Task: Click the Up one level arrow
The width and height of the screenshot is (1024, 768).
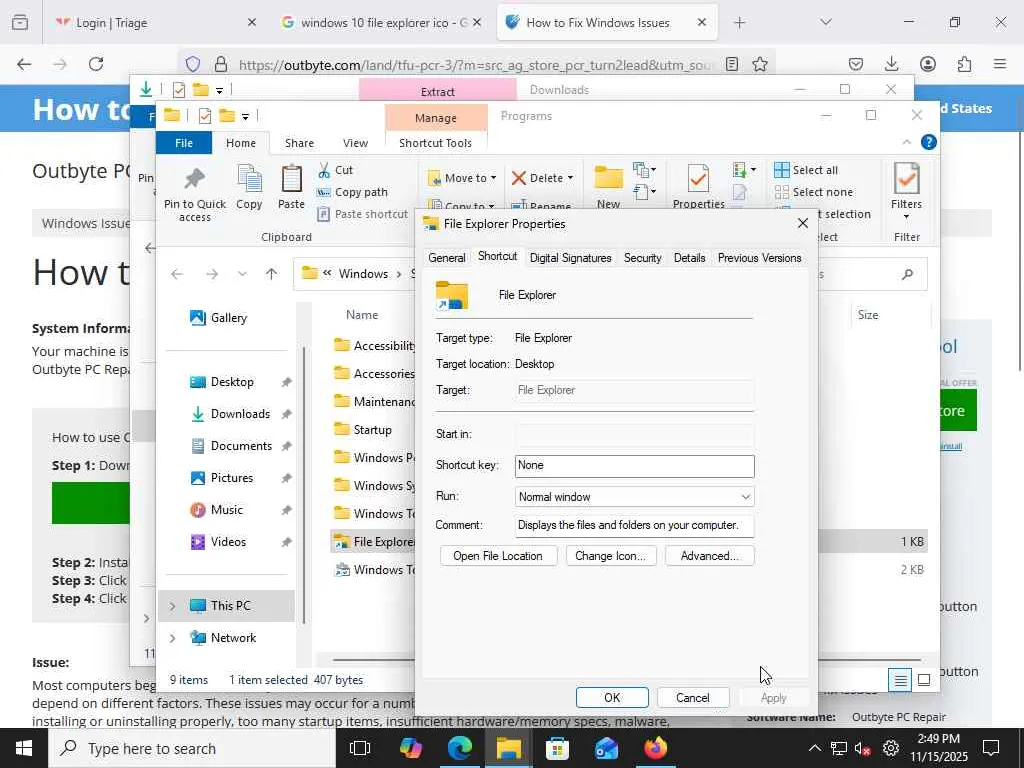Action: (272, 274)
